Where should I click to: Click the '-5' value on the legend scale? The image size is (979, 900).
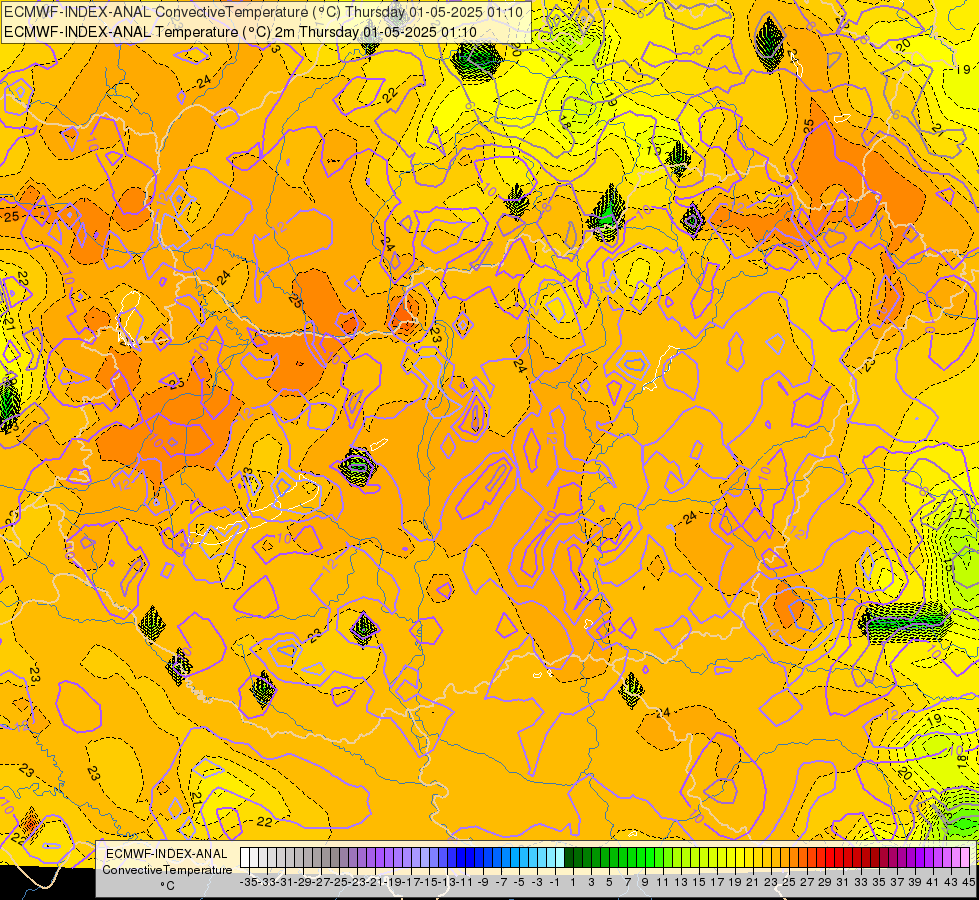click(519, 882)
